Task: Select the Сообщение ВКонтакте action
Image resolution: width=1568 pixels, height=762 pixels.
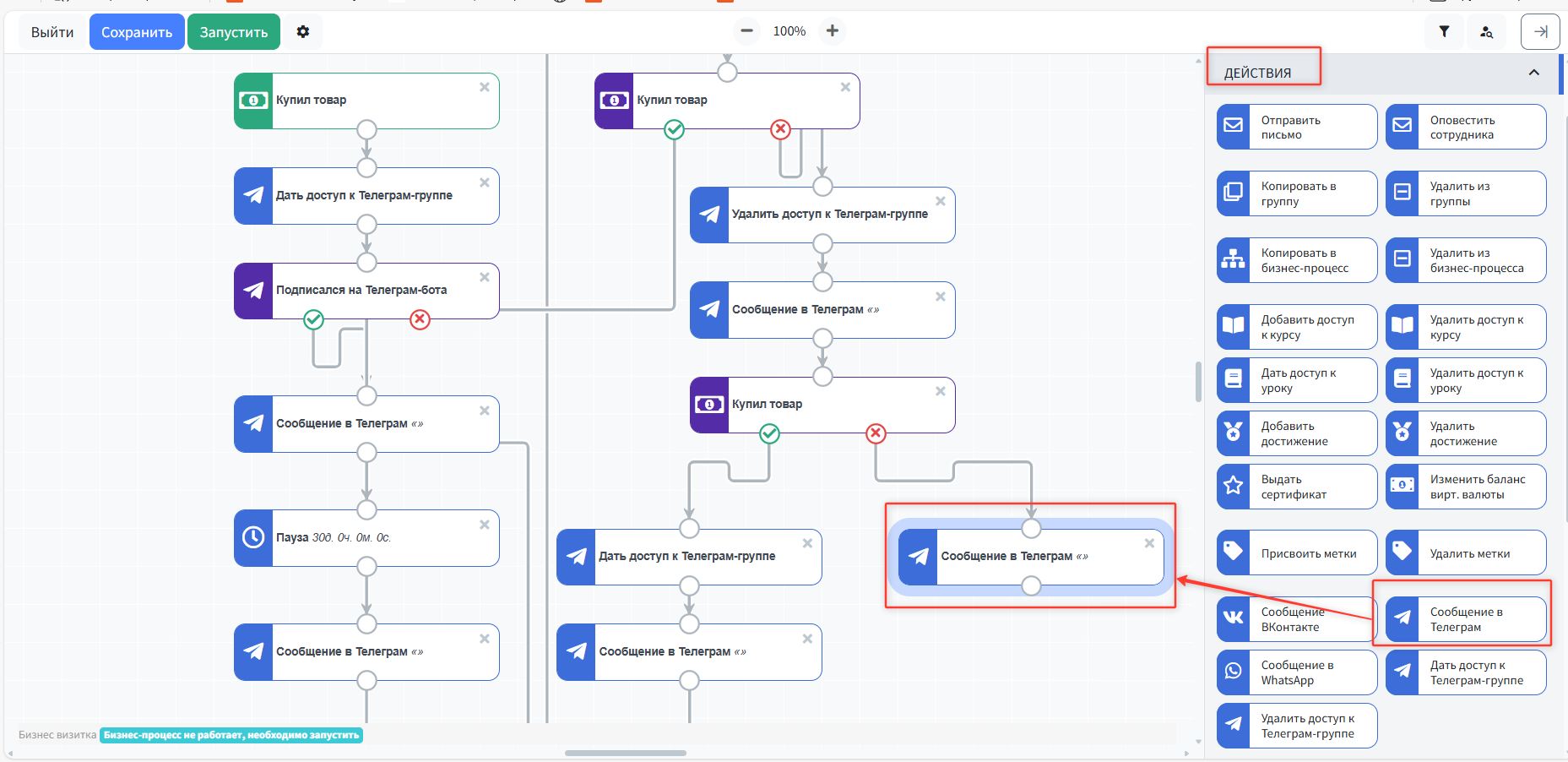Action: (1296, 619)
